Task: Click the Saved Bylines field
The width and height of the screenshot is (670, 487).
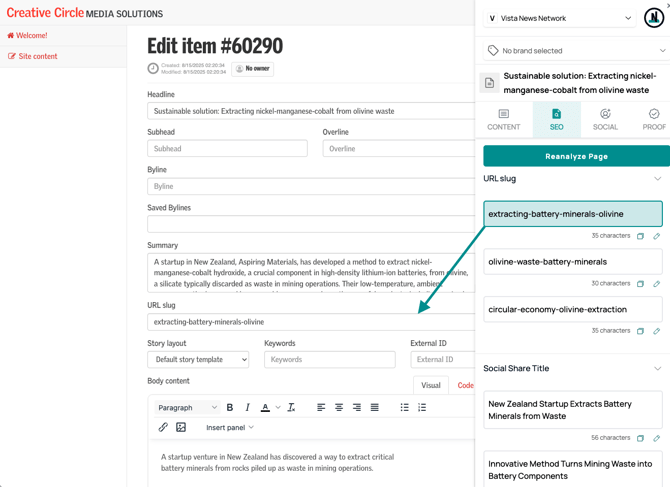Action: click(311, 224)
